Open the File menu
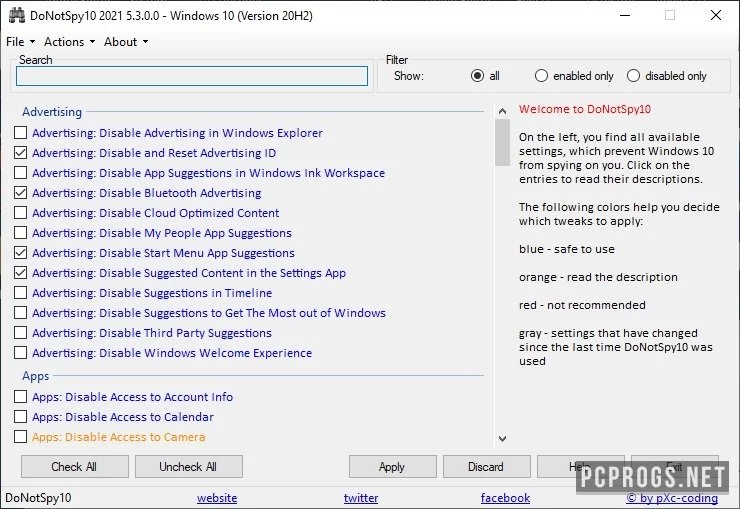The width and height of the screenshot is (740, 509). pos(20,42)
